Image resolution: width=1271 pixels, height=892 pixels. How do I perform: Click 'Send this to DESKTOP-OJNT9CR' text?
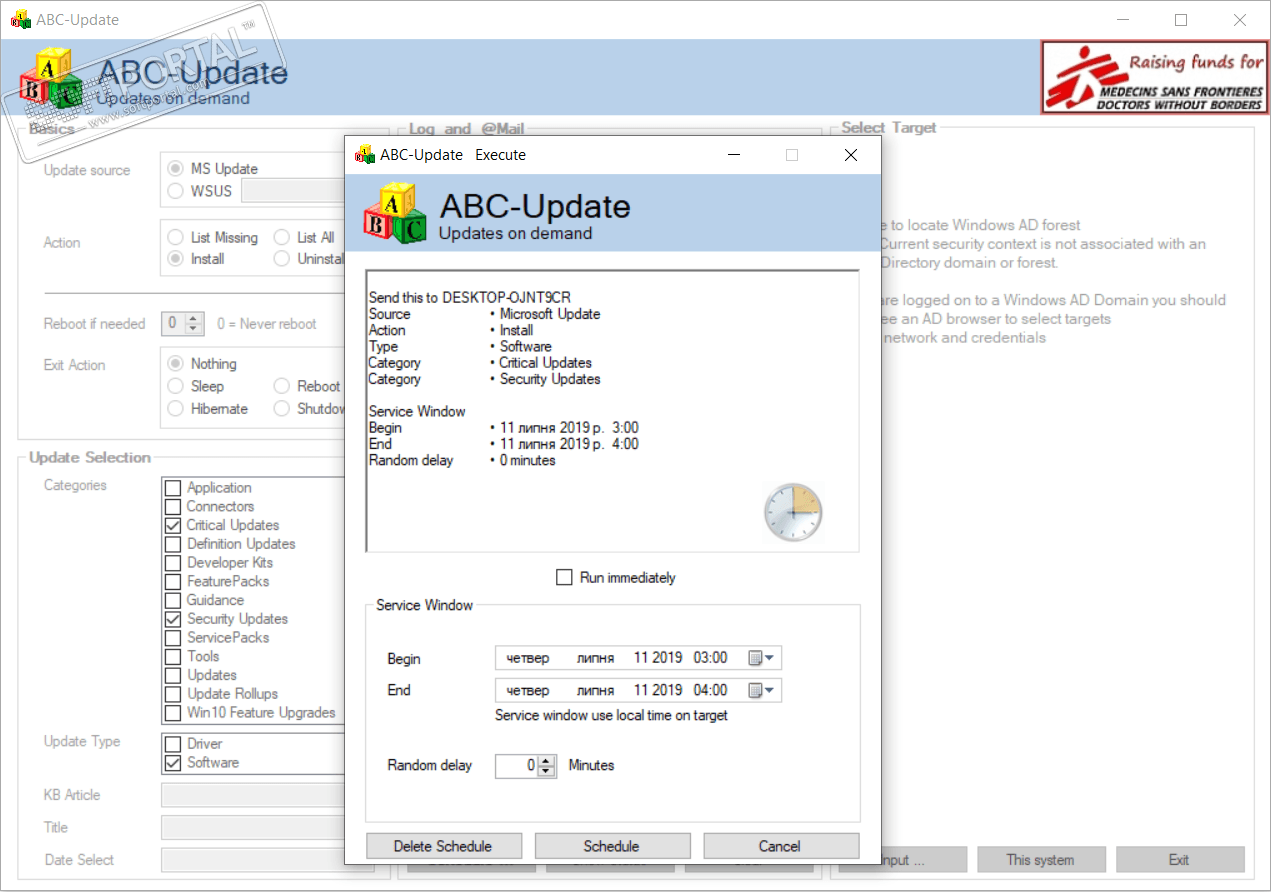(470, 297)
